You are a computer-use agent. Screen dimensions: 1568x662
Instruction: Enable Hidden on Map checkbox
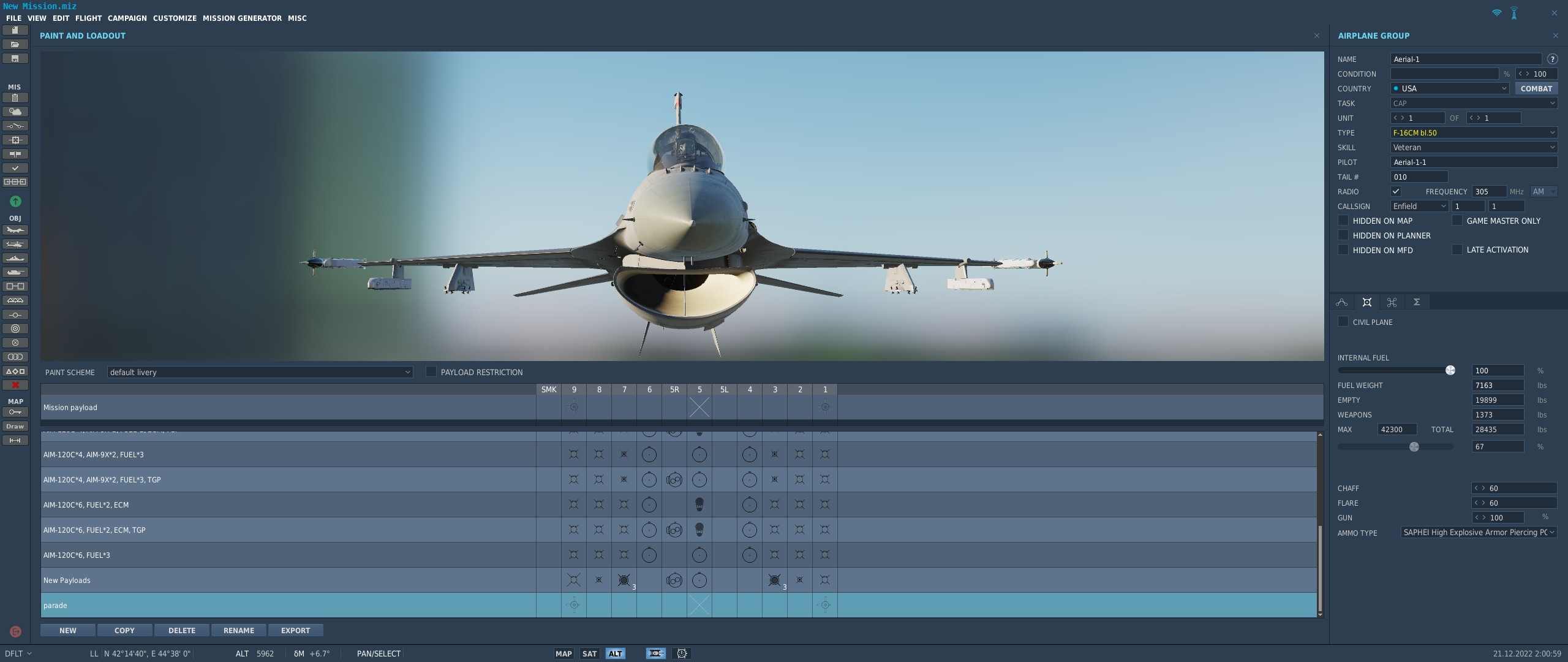[x=1343, y=220]
